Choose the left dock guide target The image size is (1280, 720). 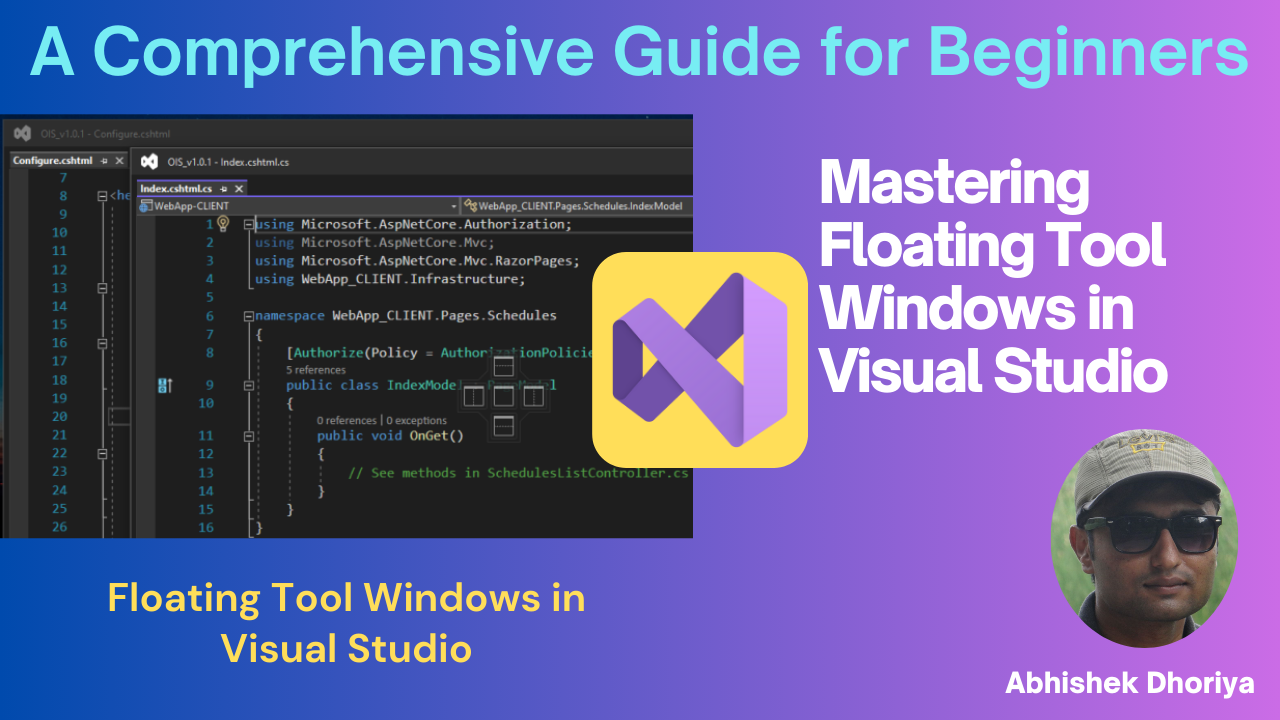(473, 397)
